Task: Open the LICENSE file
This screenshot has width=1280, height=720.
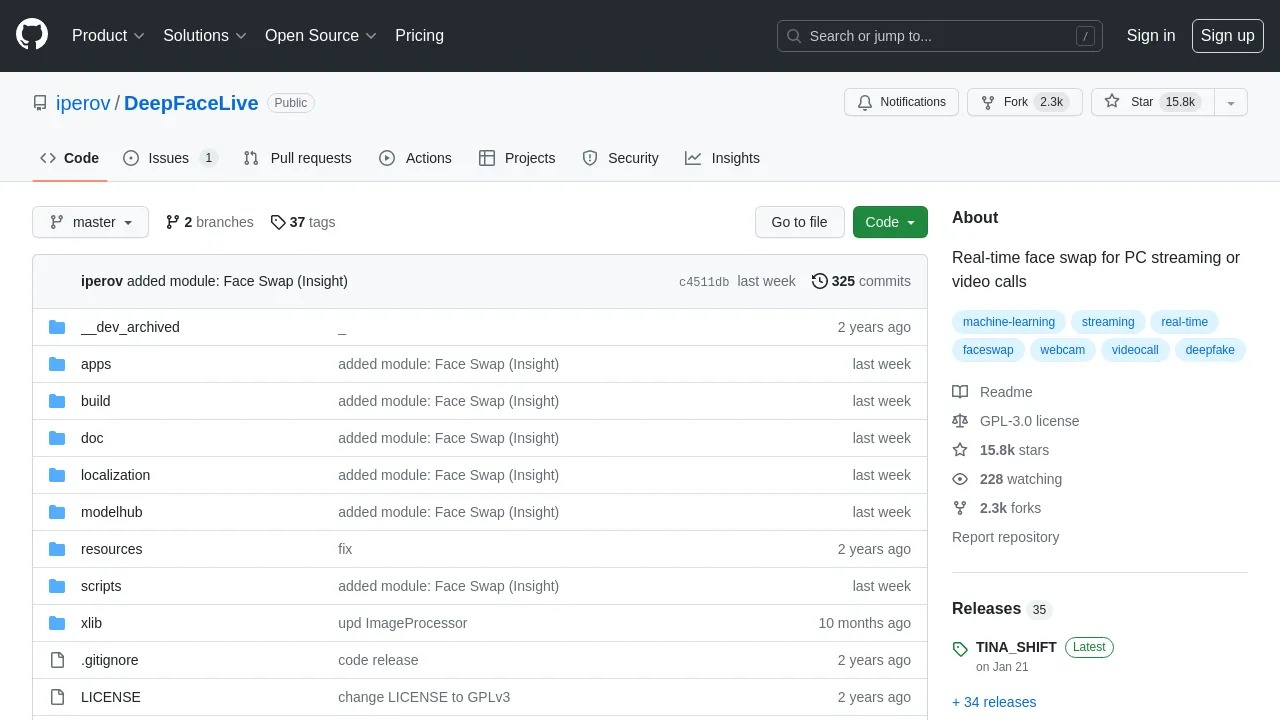Action: [x=111, y=697]
